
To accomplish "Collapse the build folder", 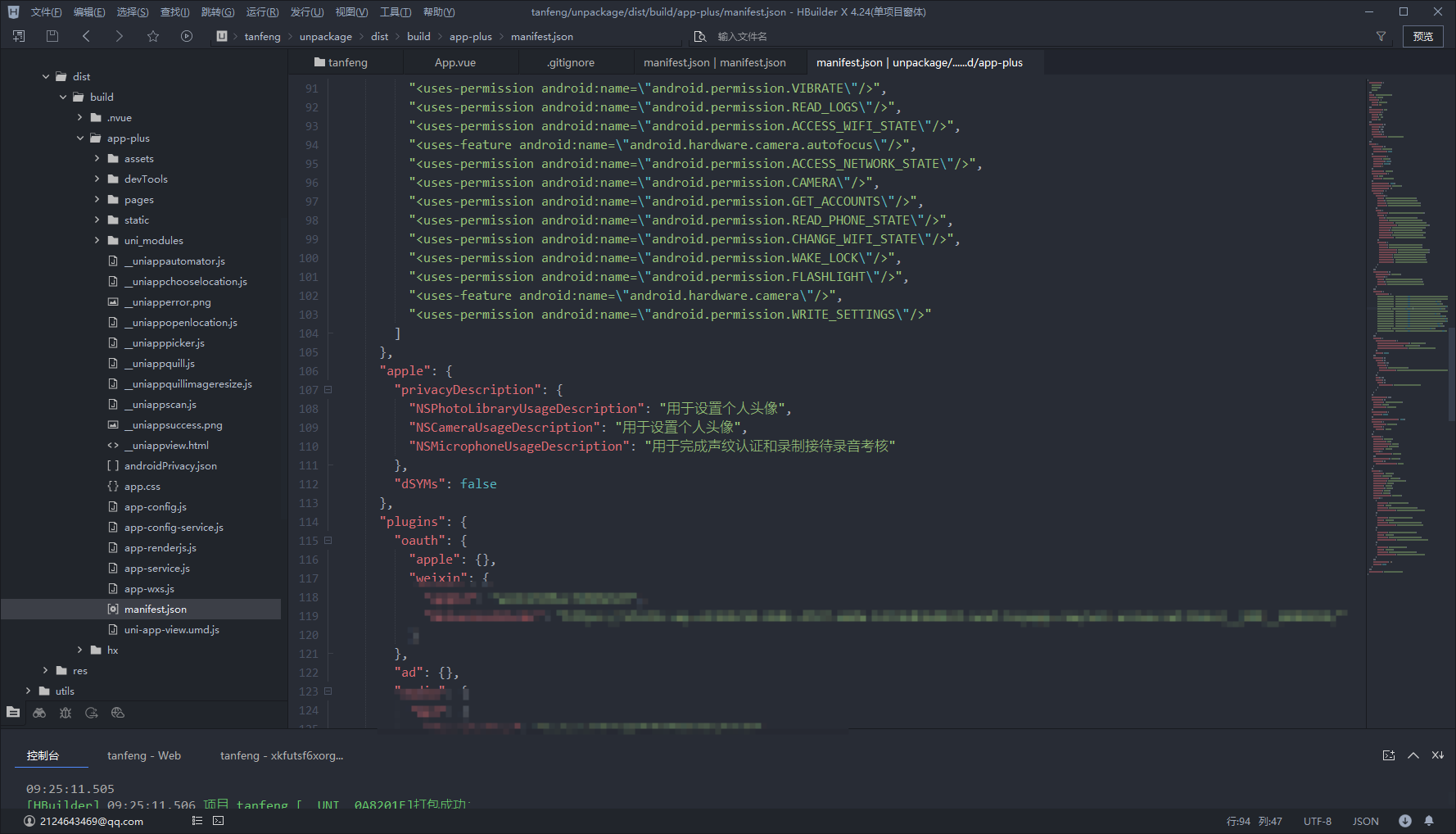I will [x=63, y=97].
